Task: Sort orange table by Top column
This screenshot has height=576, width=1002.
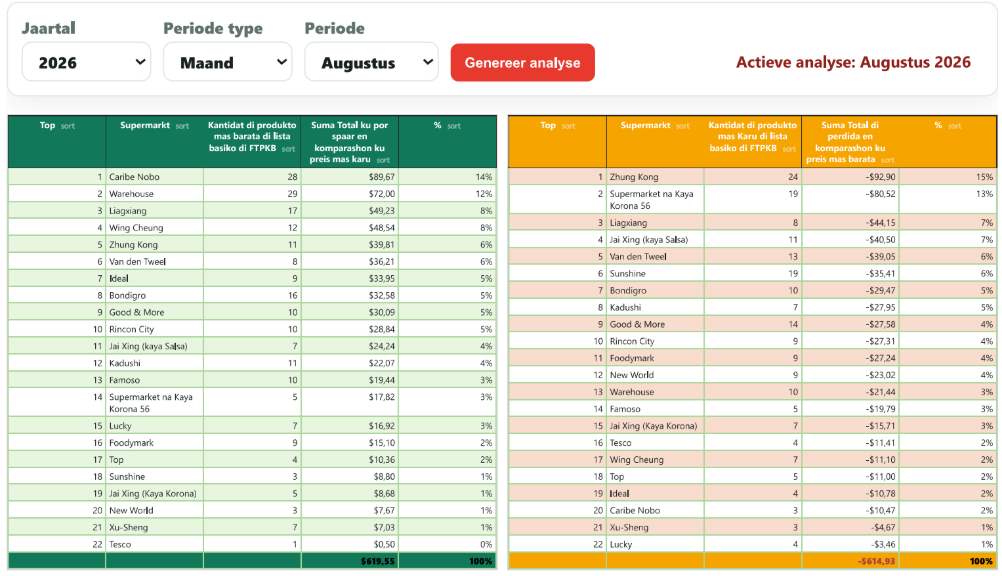Action: click(568, 126)
